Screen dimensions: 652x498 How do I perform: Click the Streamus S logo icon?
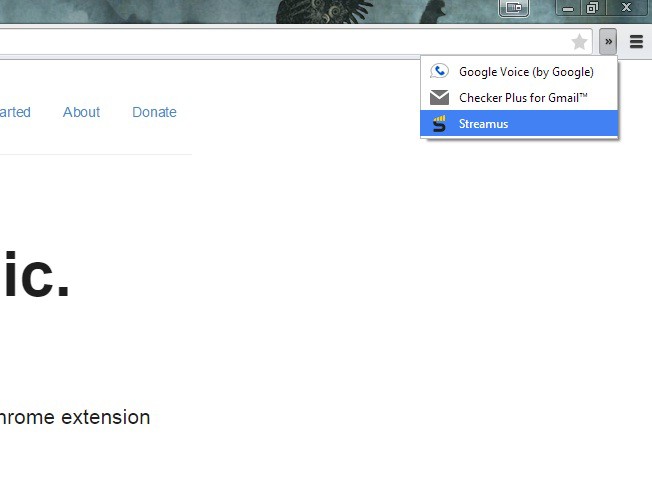(439, 123)
